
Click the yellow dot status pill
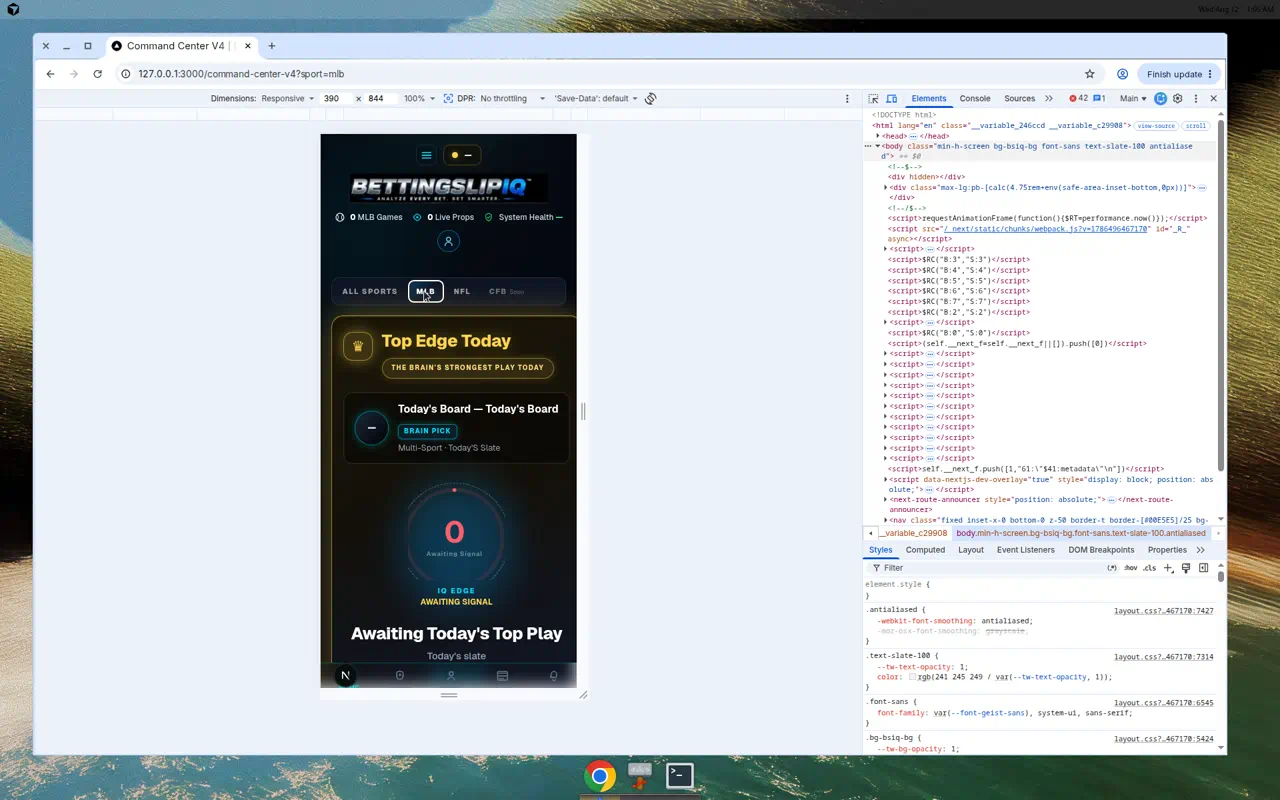[x=462, y=155]
